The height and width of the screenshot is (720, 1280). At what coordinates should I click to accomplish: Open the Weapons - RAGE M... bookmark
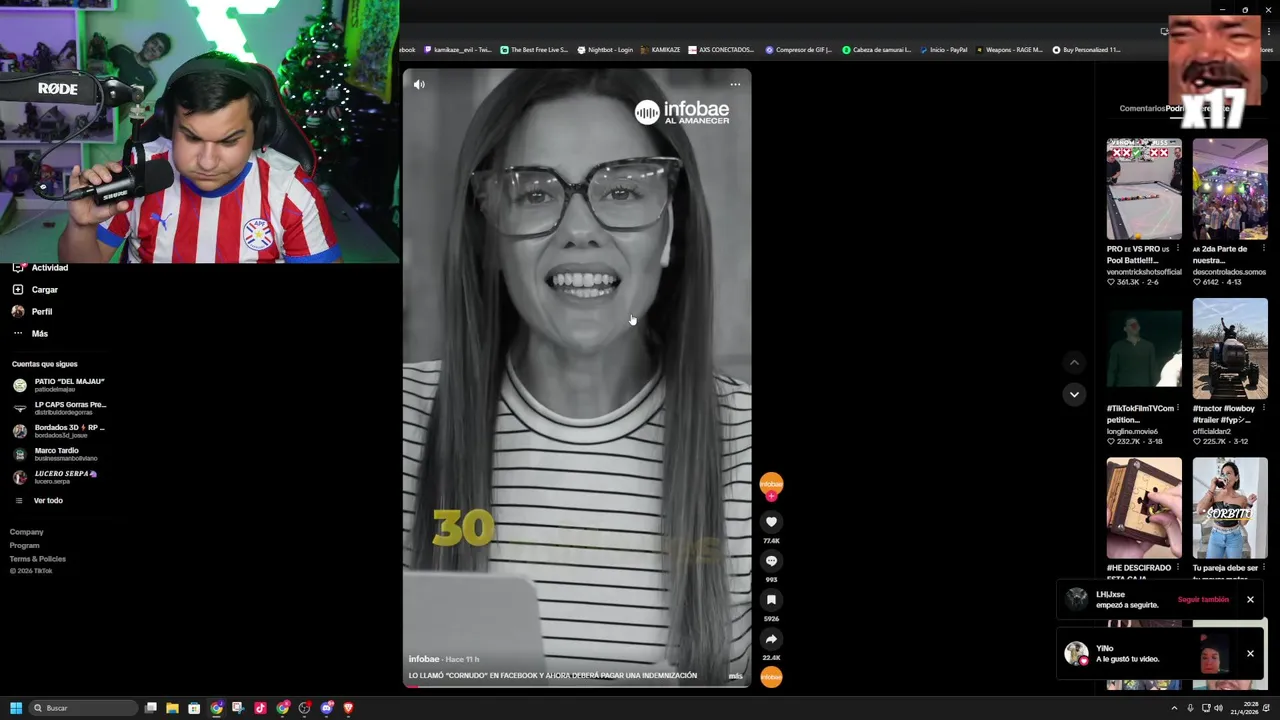1009,50
